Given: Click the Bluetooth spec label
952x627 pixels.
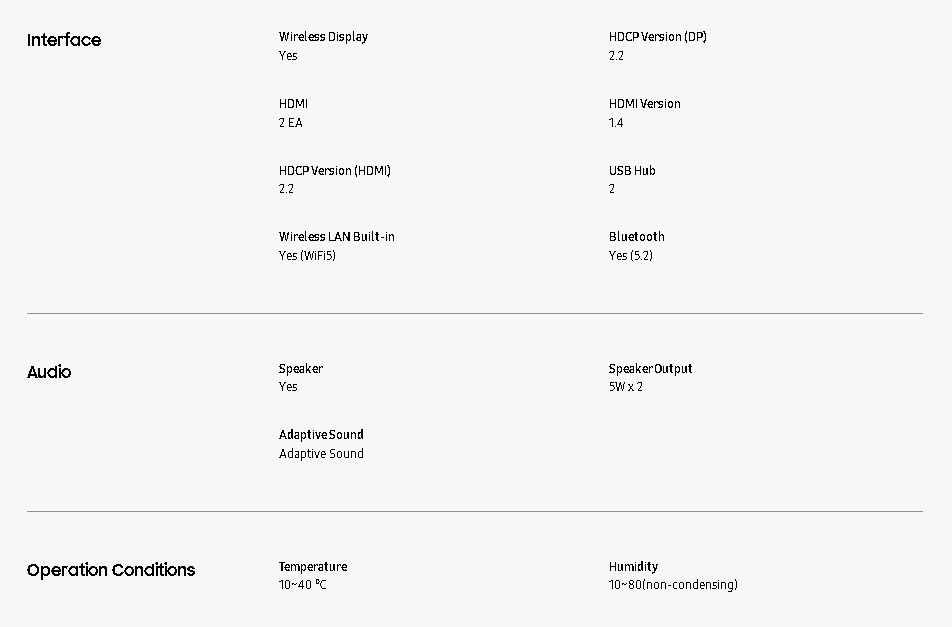Looking at the screenshot, I should [x=636, y=237].
